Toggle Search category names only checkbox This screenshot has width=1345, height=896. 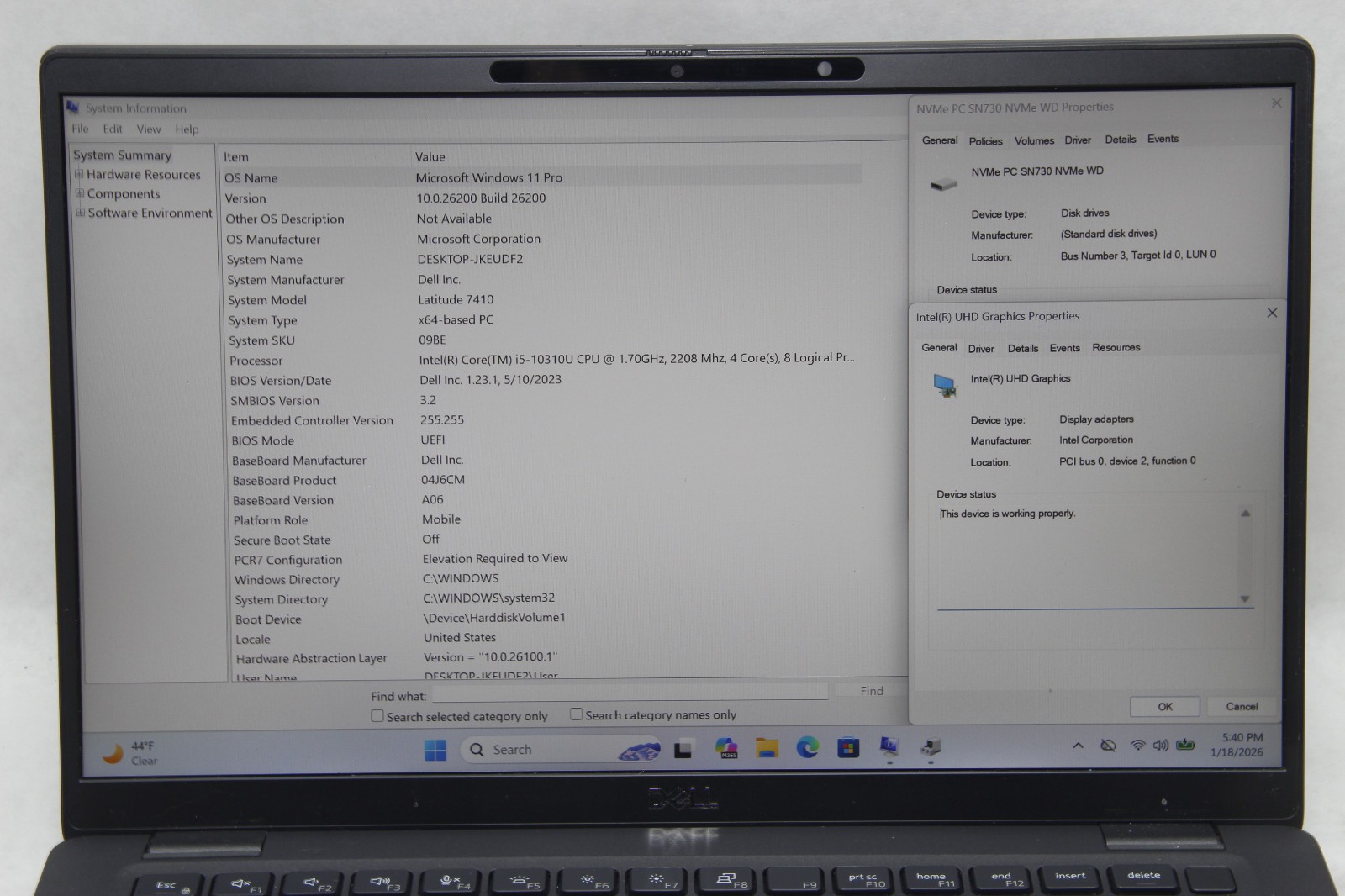[576, 714]
